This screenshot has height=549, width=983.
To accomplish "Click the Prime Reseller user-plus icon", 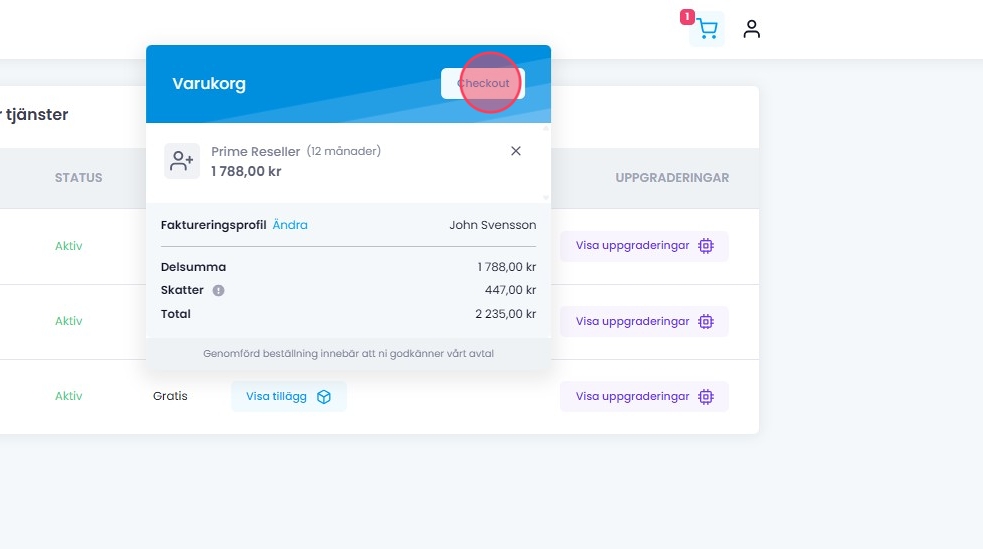I will tap(182, 161).
